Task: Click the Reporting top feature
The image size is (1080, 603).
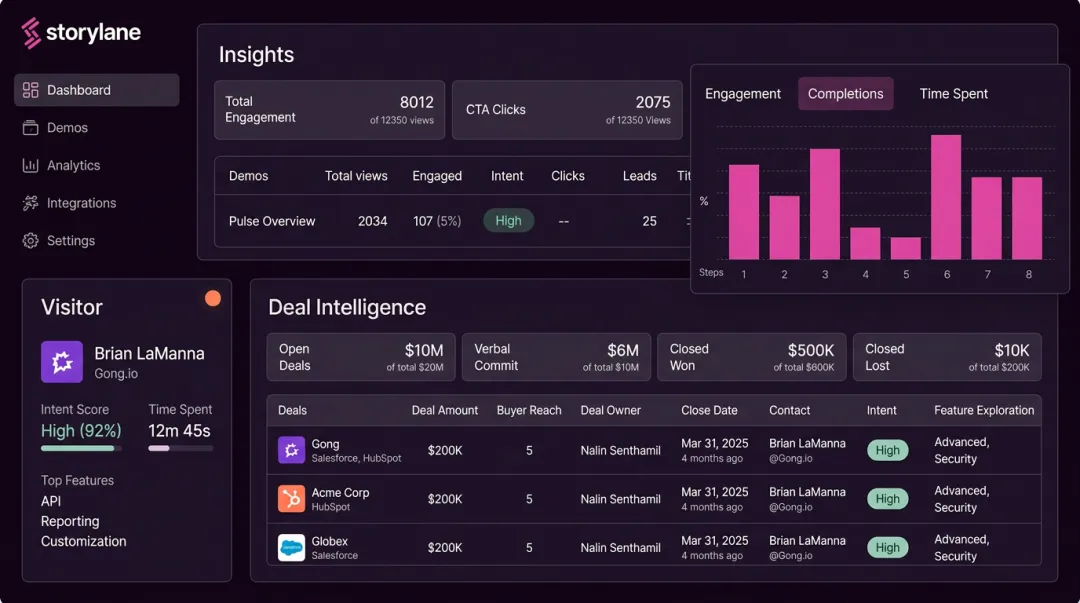Action: coord(70,521)
